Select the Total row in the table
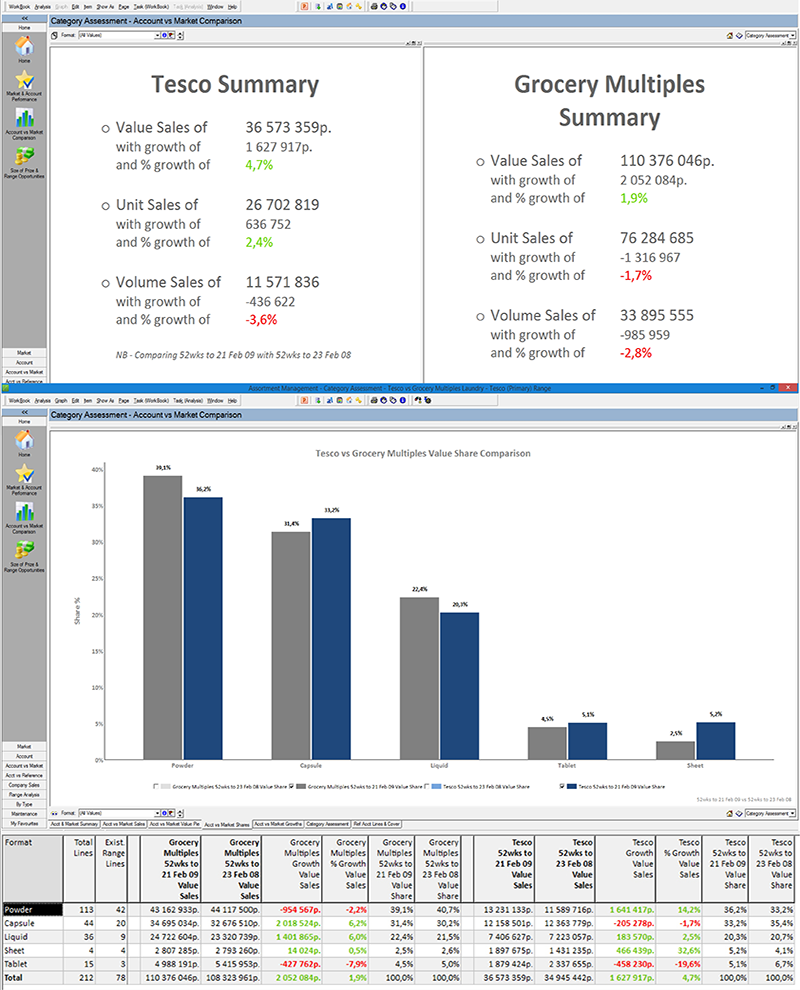The image size is (800, 990). click(x=398, y=977)
